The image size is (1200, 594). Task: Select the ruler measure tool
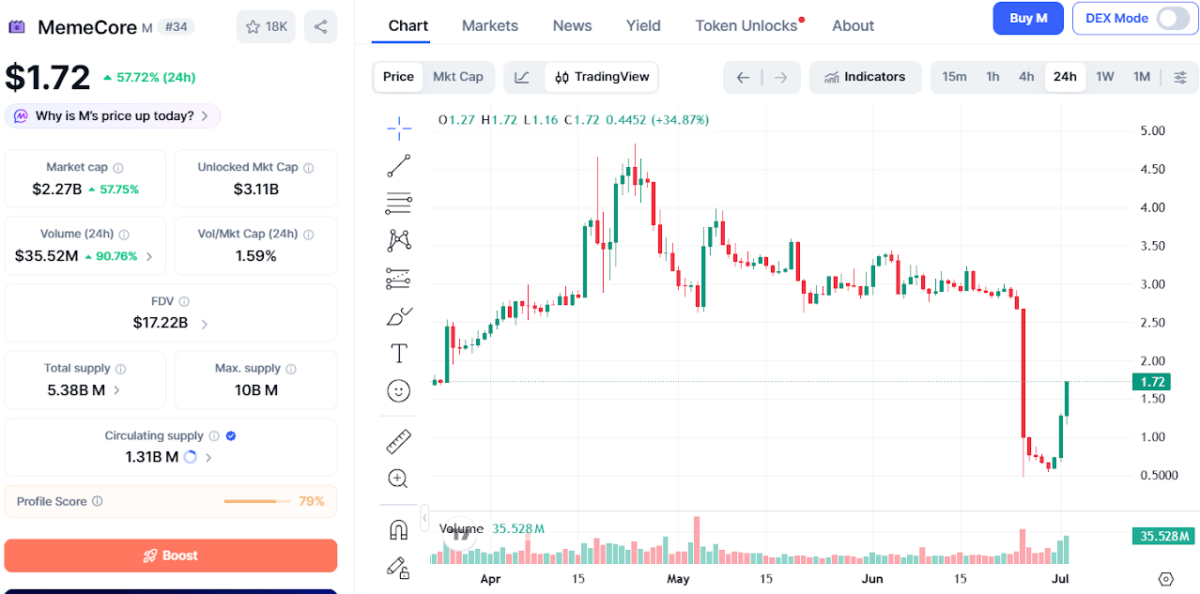point(399,440)
